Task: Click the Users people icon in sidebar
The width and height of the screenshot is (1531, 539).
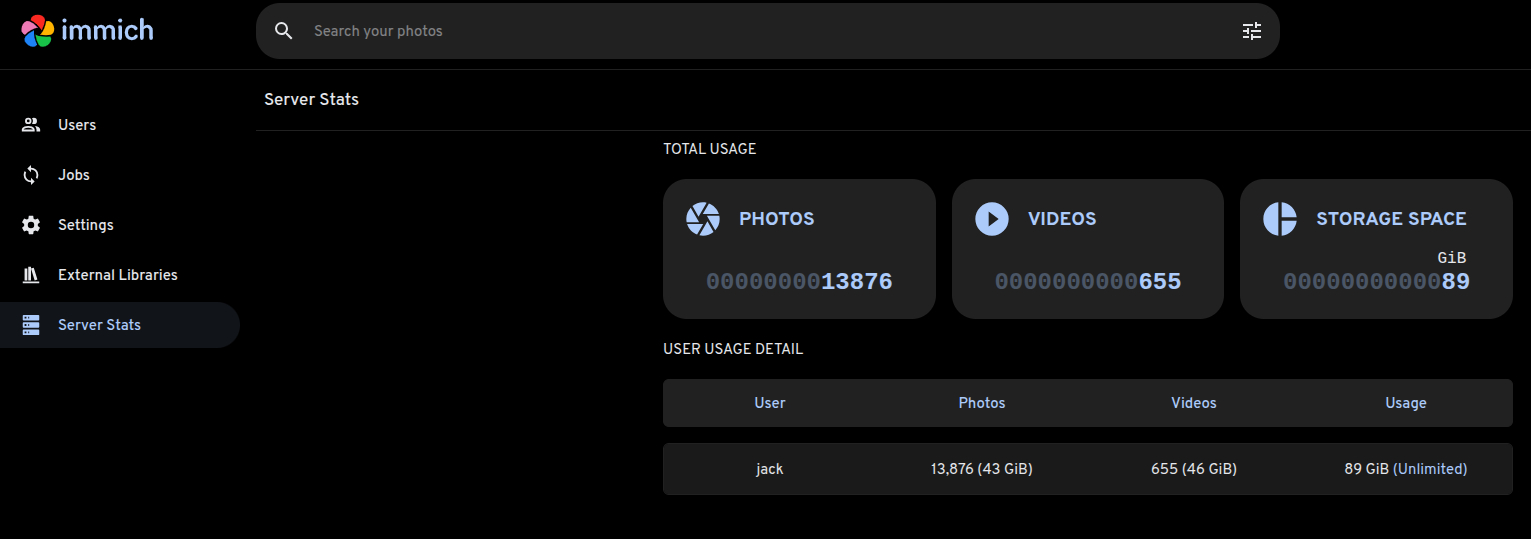Action: pos(31,125)
